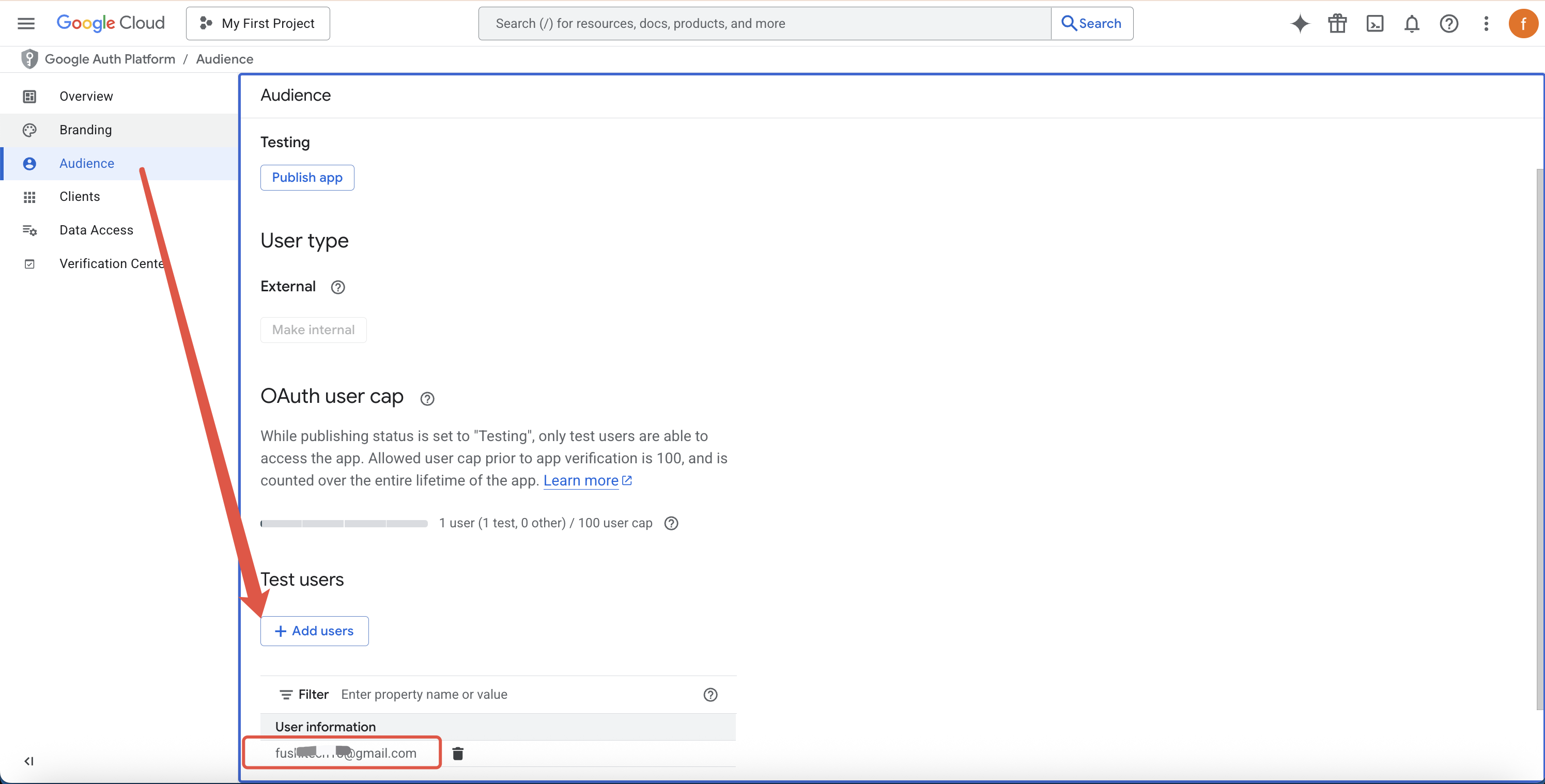Screen dimensions: 1545x784
Task: Open Gemini AI sparkle assistant
Action: pyautogui.click(x=1300, y=23)
